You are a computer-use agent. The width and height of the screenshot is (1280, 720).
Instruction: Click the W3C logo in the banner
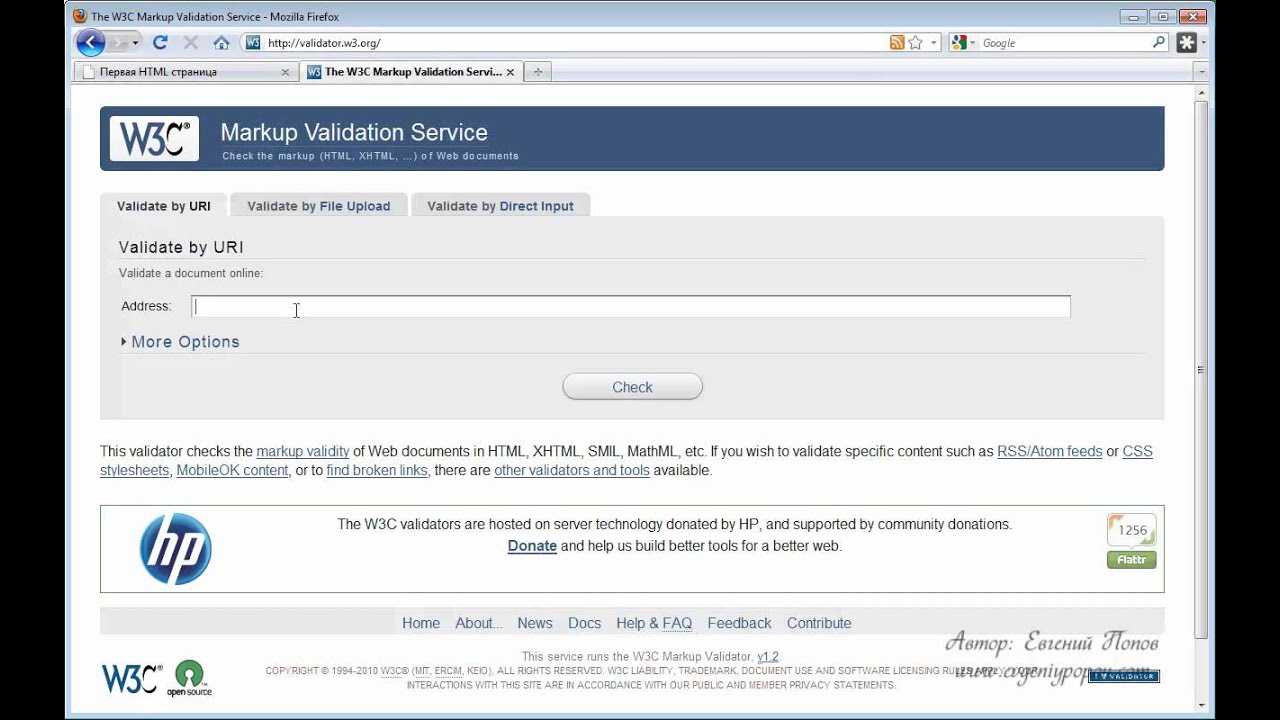click(x=154, y=138)
